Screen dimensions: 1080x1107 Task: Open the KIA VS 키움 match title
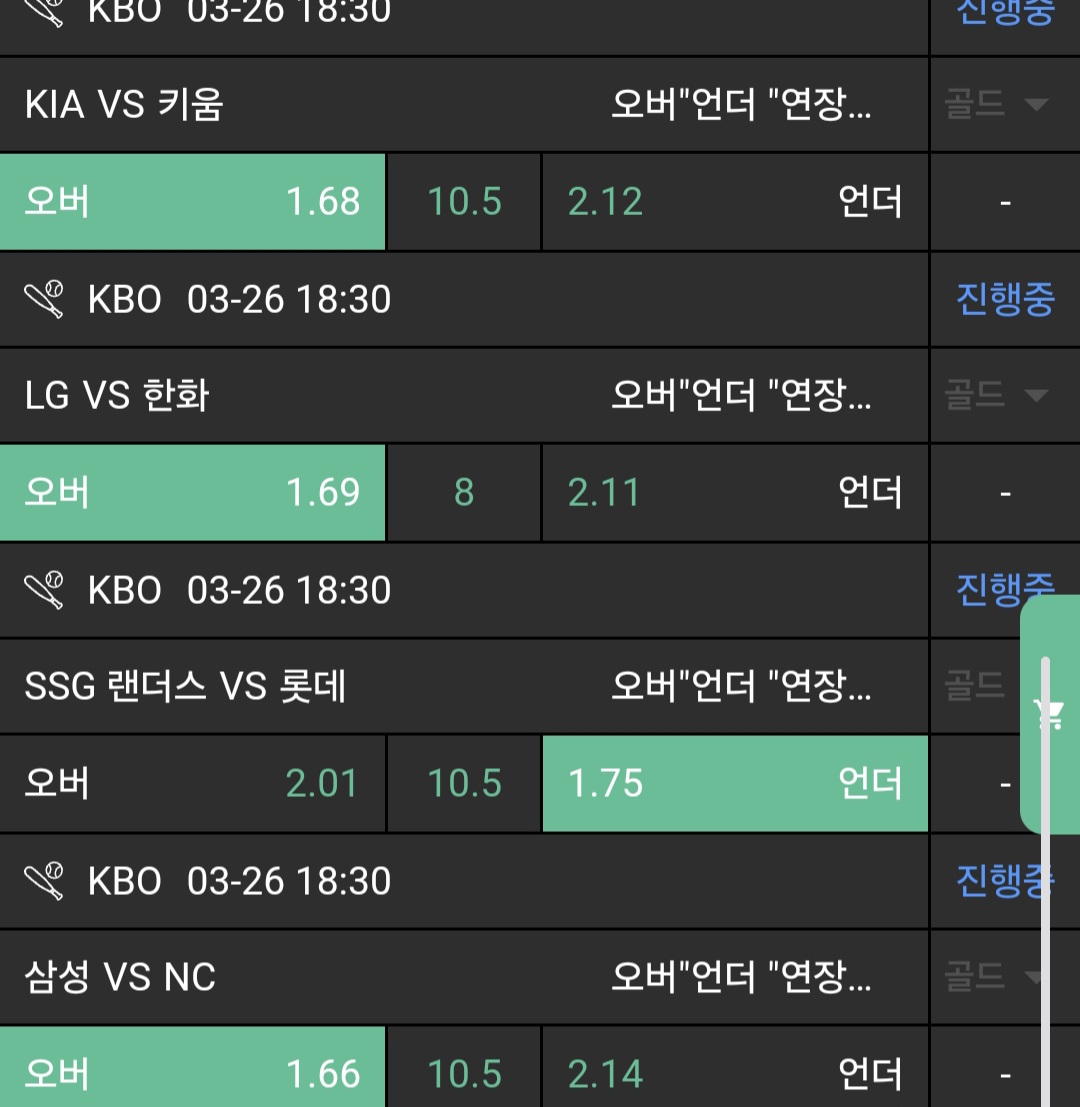(x=124, y=105)
